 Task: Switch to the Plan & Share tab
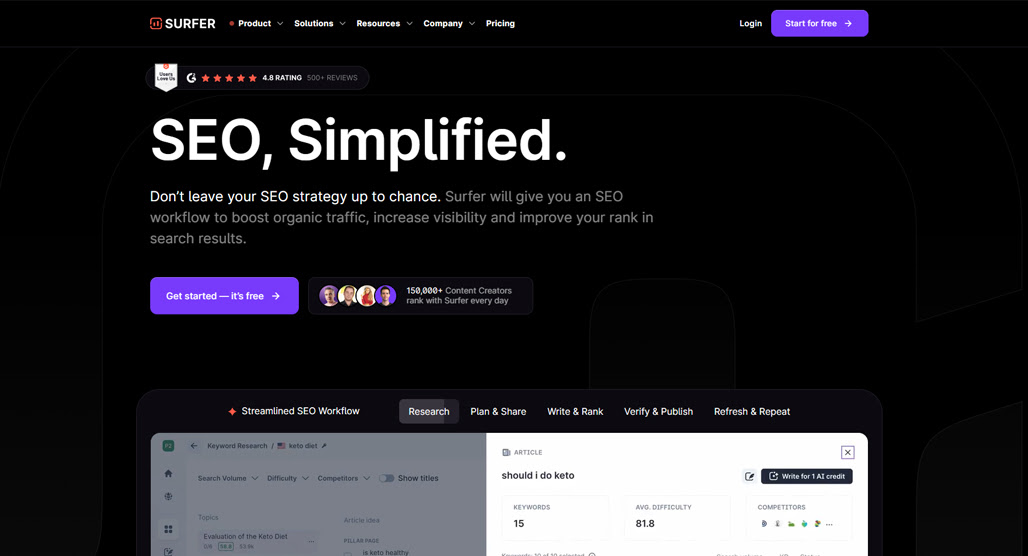pos(498,412)
